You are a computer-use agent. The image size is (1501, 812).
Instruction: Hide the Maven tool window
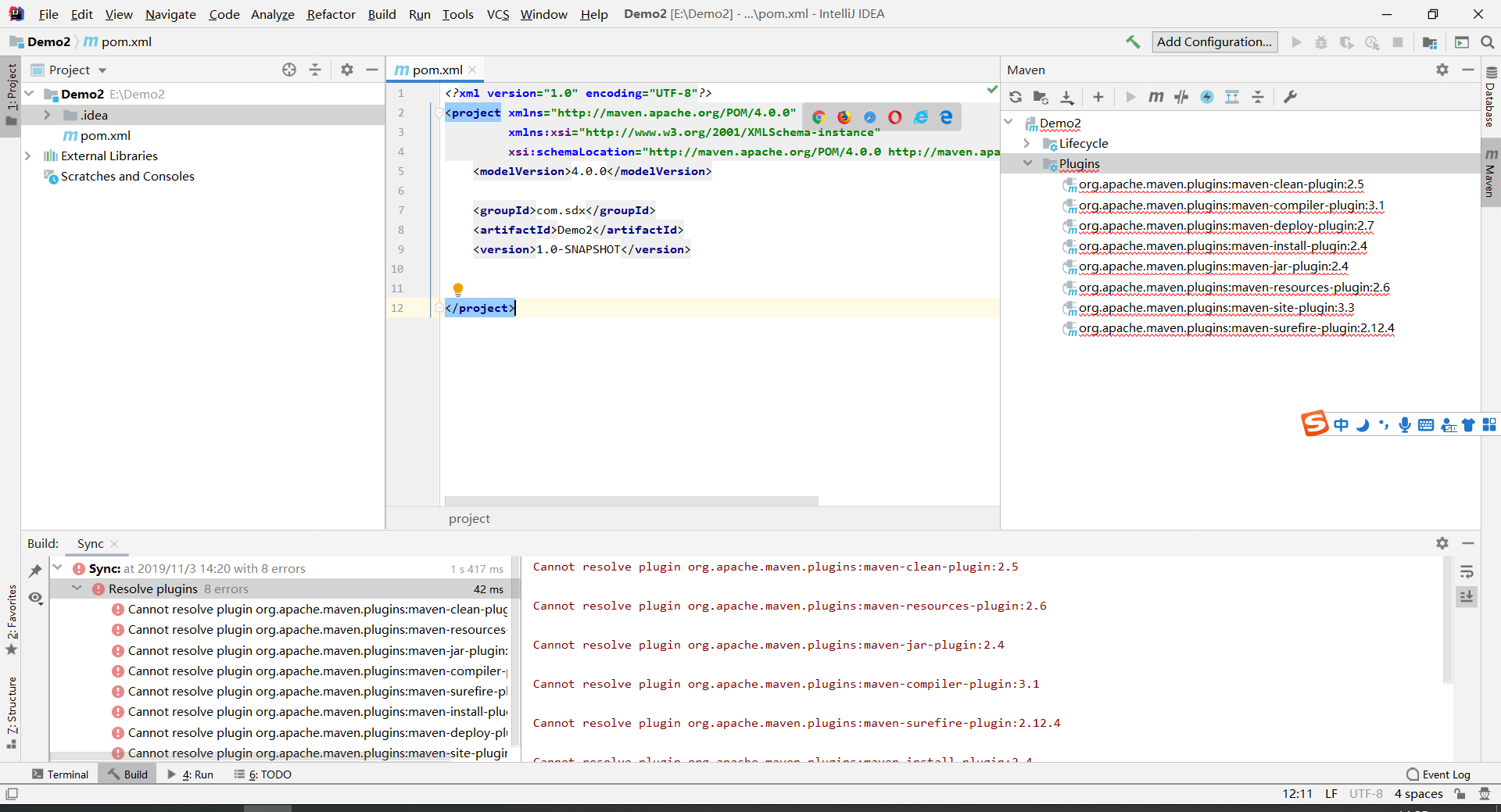click(1468, 70)
